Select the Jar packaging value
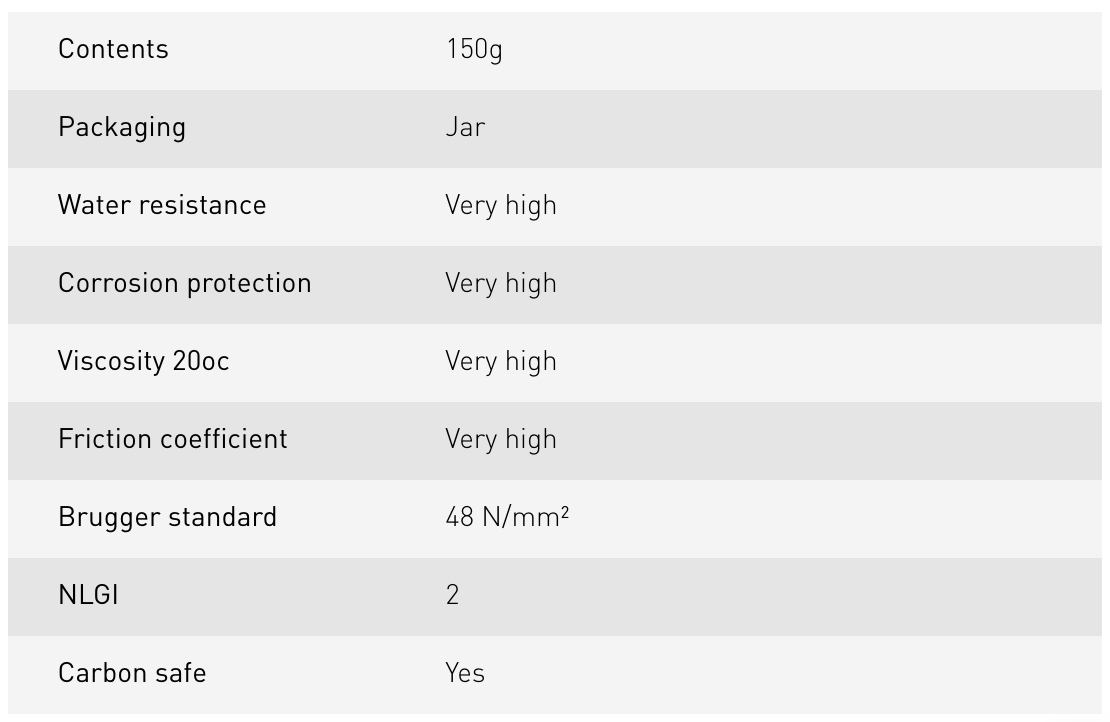Image resolution: width=1110 pixels, height=722 pixels. pyautogui.click(x=465, y=127)
